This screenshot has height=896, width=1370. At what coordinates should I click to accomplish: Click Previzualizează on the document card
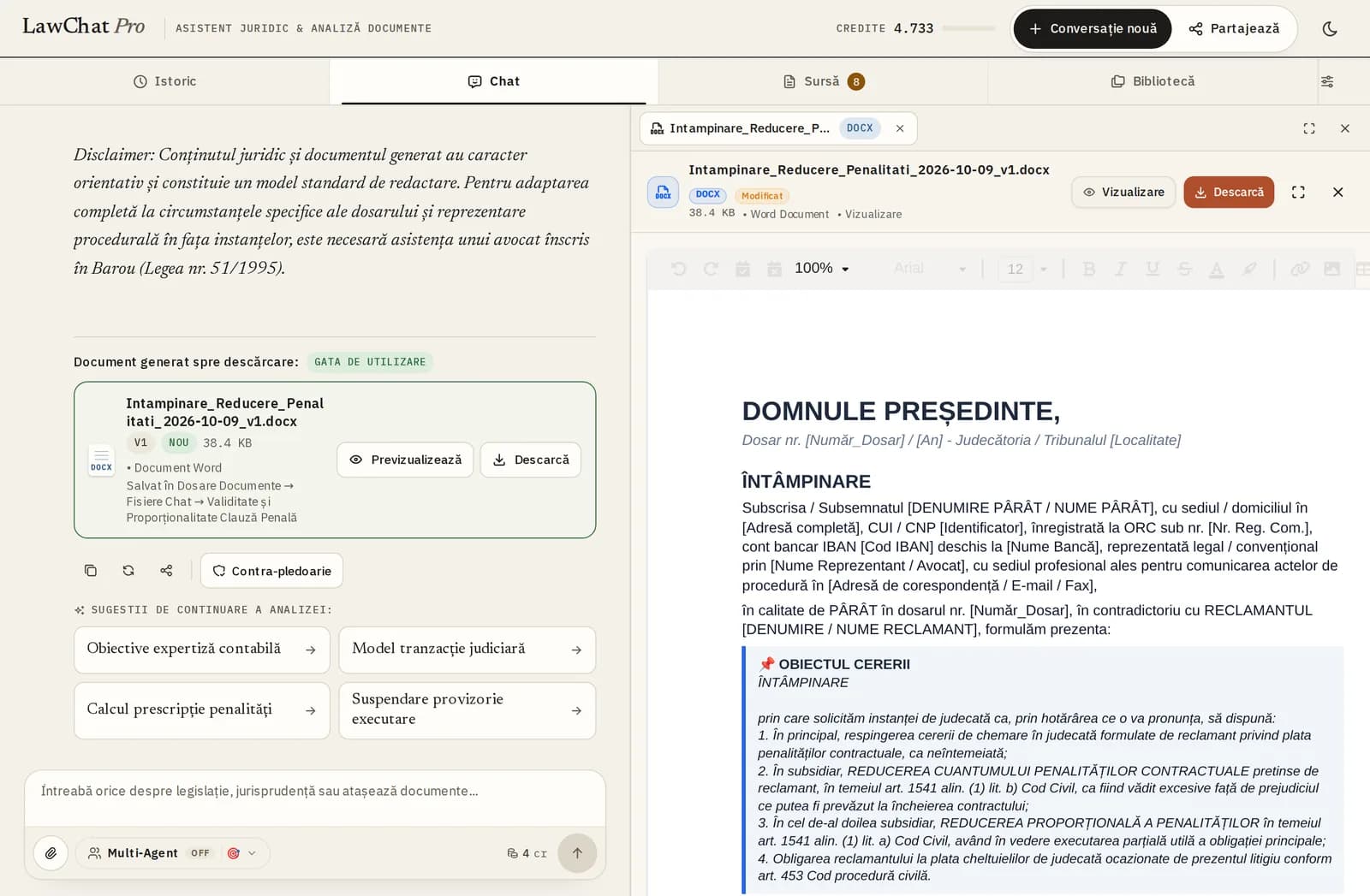(405, 460)
